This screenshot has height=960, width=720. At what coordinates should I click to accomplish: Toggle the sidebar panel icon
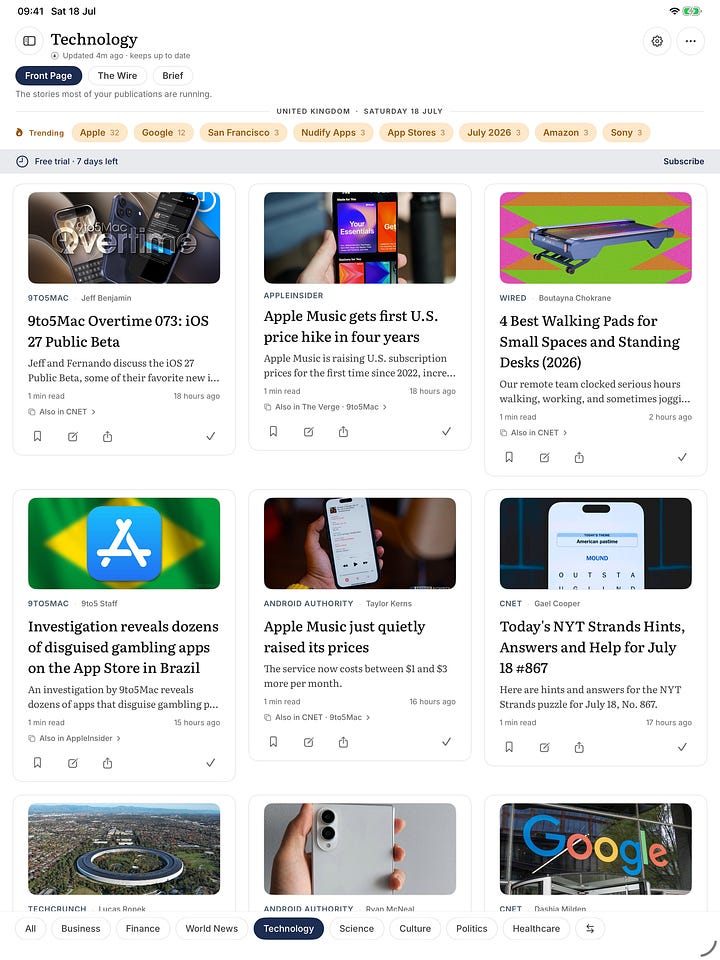(x=29, y=41)
